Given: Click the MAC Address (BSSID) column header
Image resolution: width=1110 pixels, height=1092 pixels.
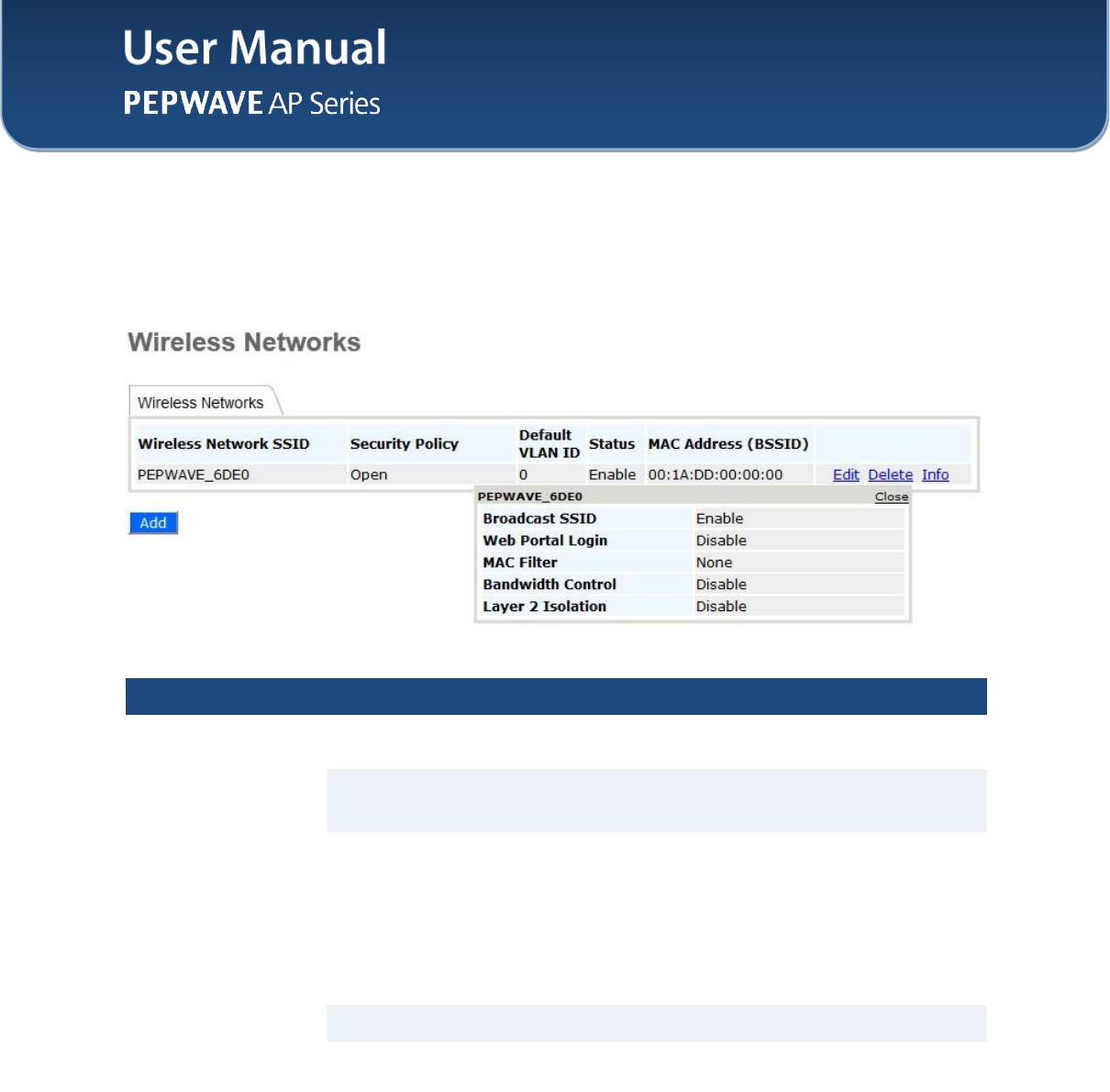Looking at the screenshot, I should (x=728, y=443).
